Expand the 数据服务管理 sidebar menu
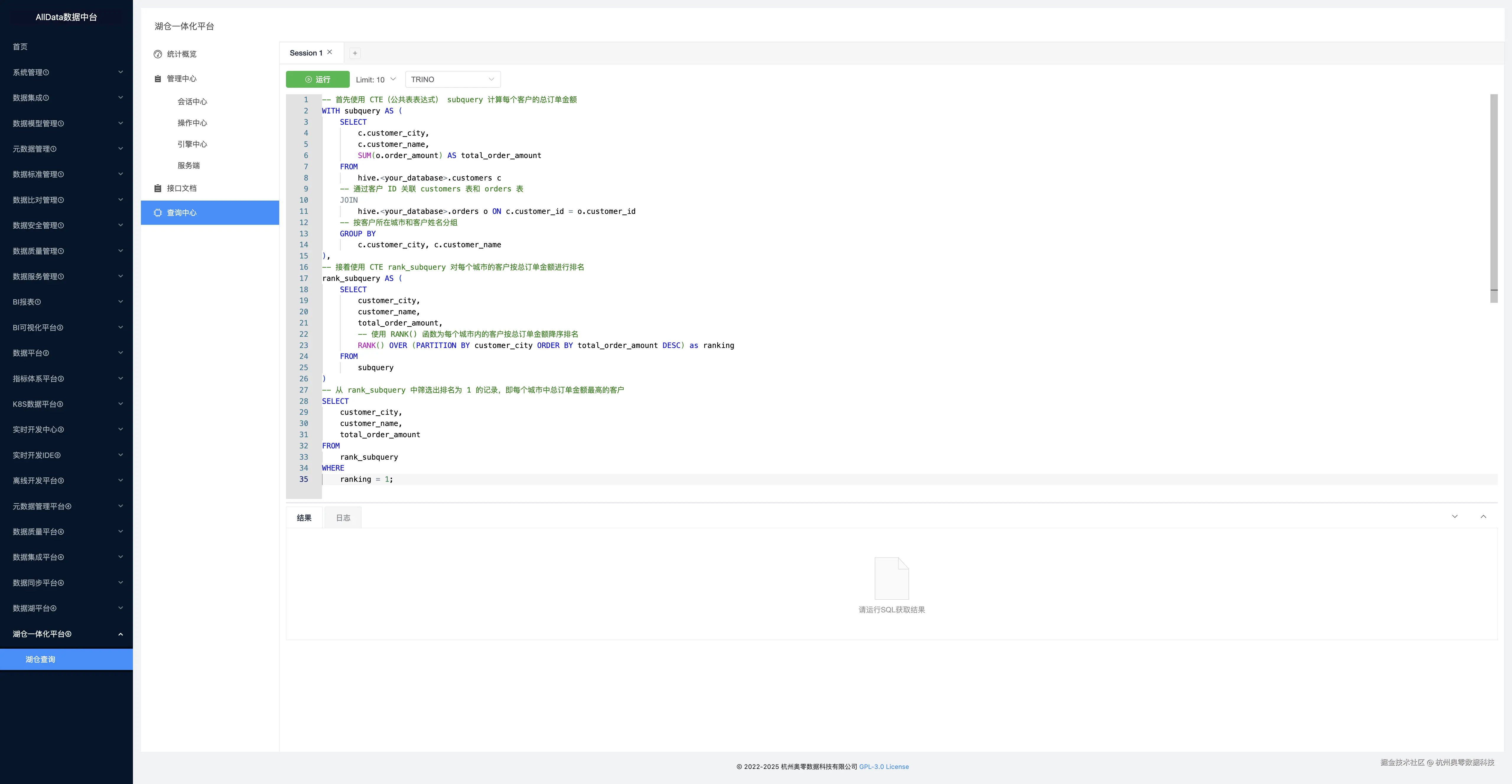 click(66, 276)
